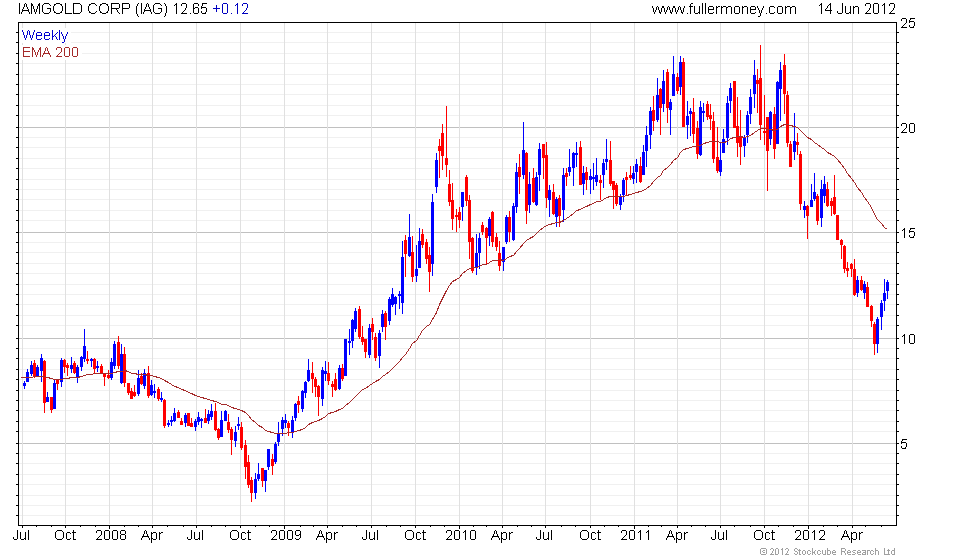The image size is (980, 560).
Task: Click the 2010 year label on time axis
Action: pyautogui.click(x=461, y=536)
